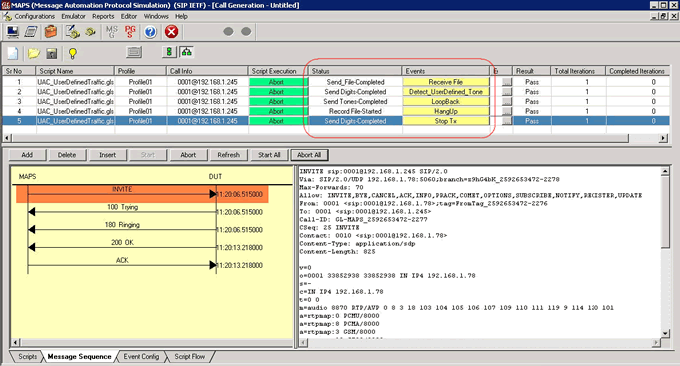Viewport: 680px width, 366px height.
Task: Open the Editor menu
Action: [x=129, y=16]
